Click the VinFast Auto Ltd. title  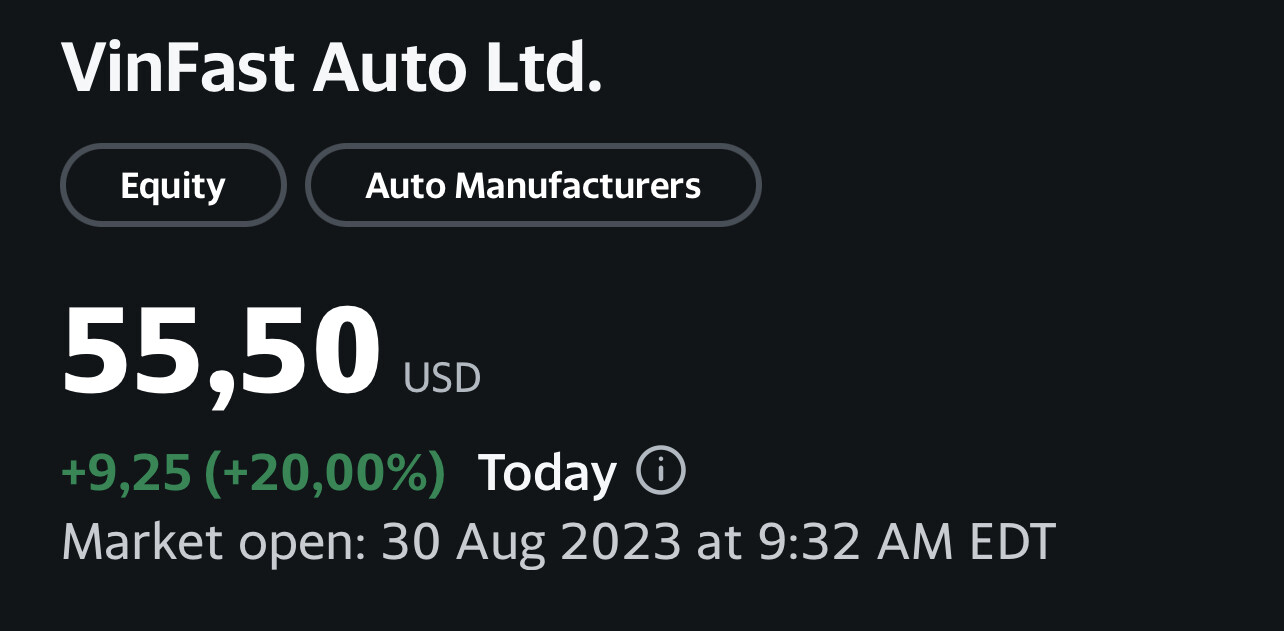332,69
